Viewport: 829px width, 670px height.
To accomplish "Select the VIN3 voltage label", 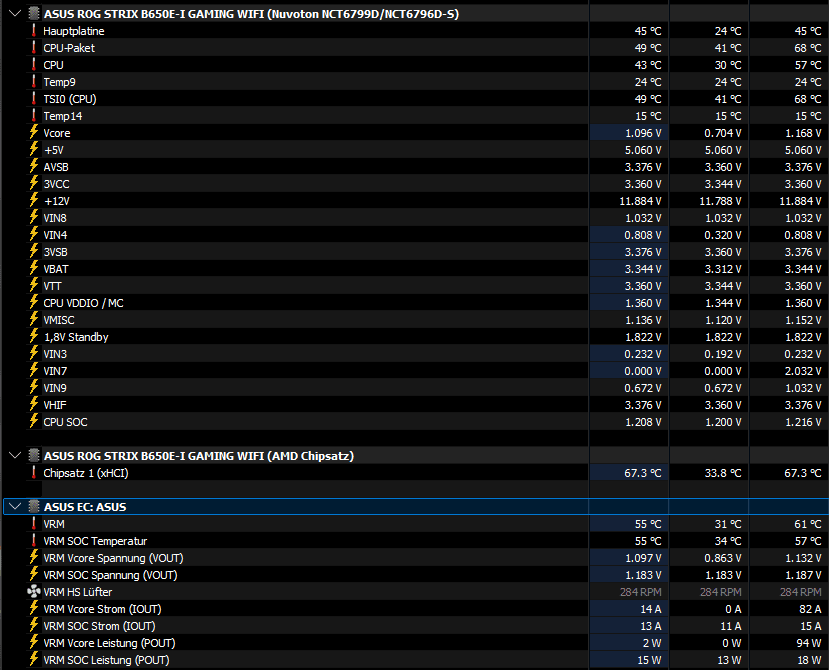I will click(55, 354).
